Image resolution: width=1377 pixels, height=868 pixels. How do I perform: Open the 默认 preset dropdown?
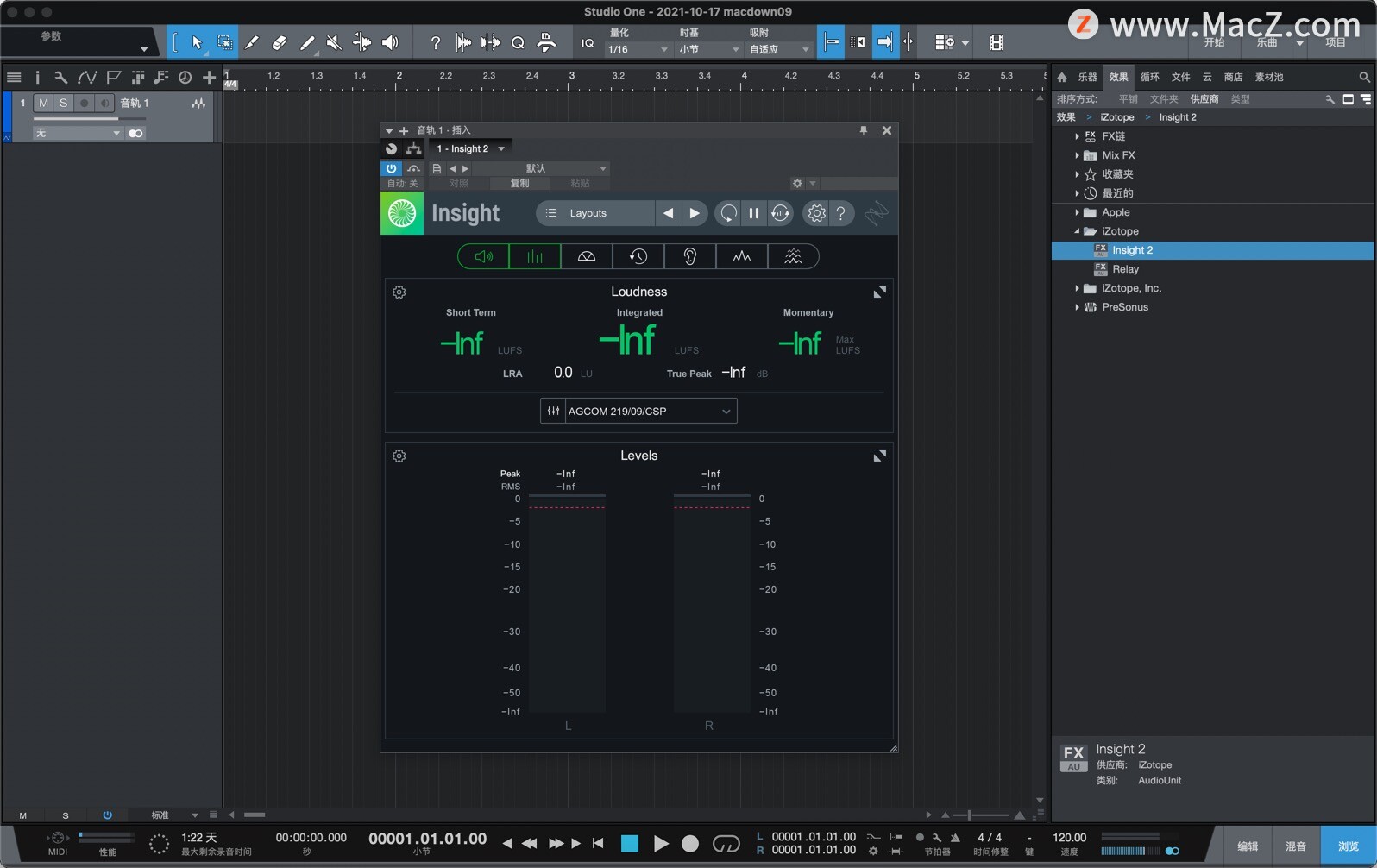click(x=541, y=168)
